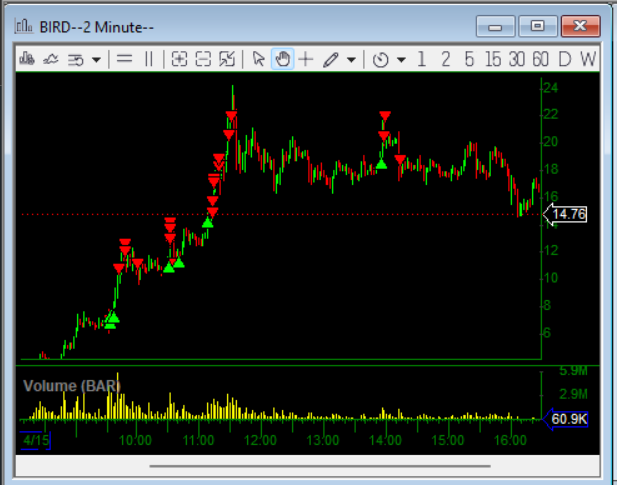Click the 14.76 current price label
Screen dimensions: 617x485
565,214
